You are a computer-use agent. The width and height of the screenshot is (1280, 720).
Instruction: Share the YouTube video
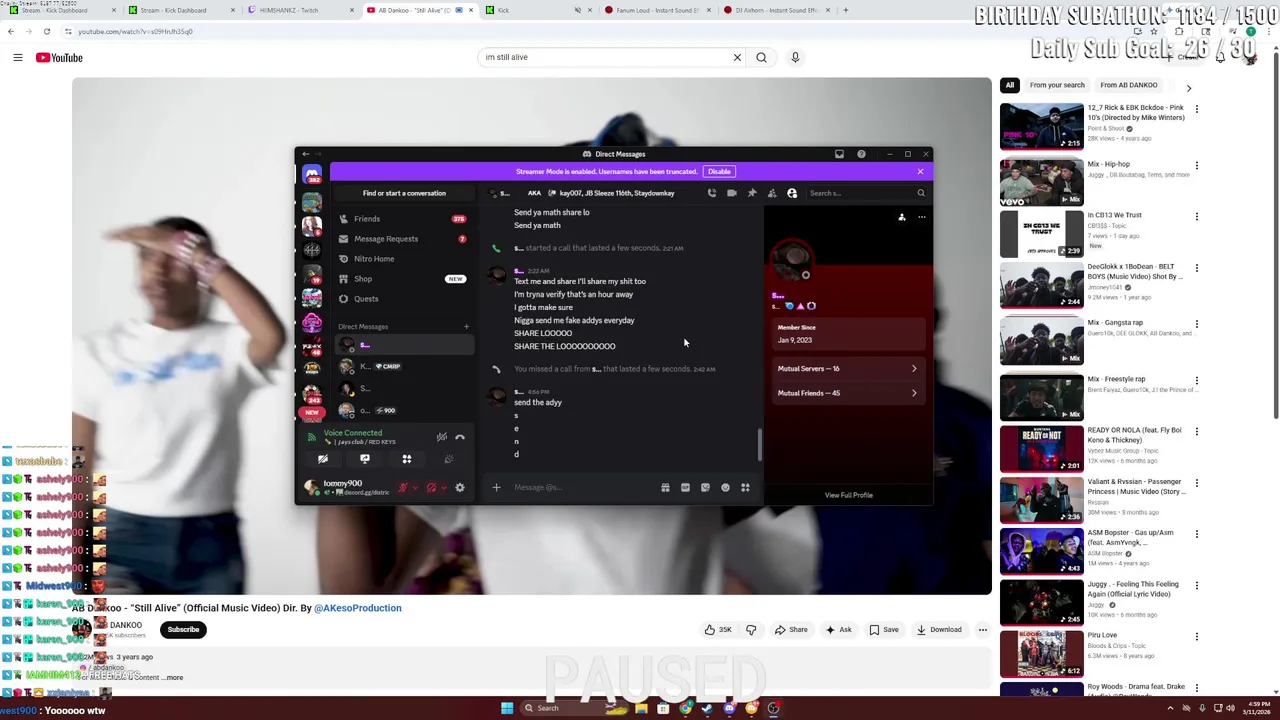[789, 630]
